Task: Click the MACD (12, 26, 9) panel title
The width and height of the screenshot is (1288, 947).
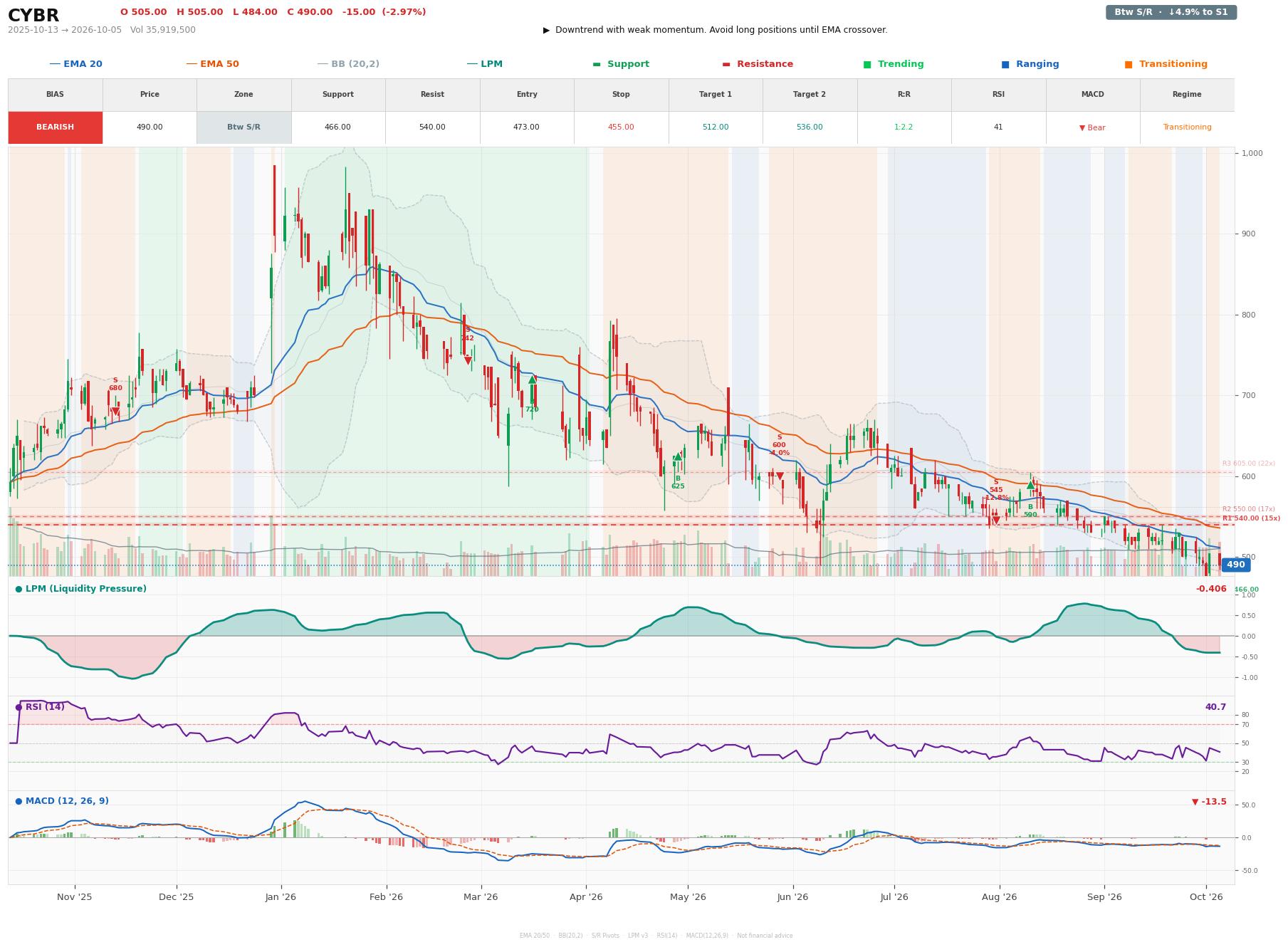Action: [61, 801]
